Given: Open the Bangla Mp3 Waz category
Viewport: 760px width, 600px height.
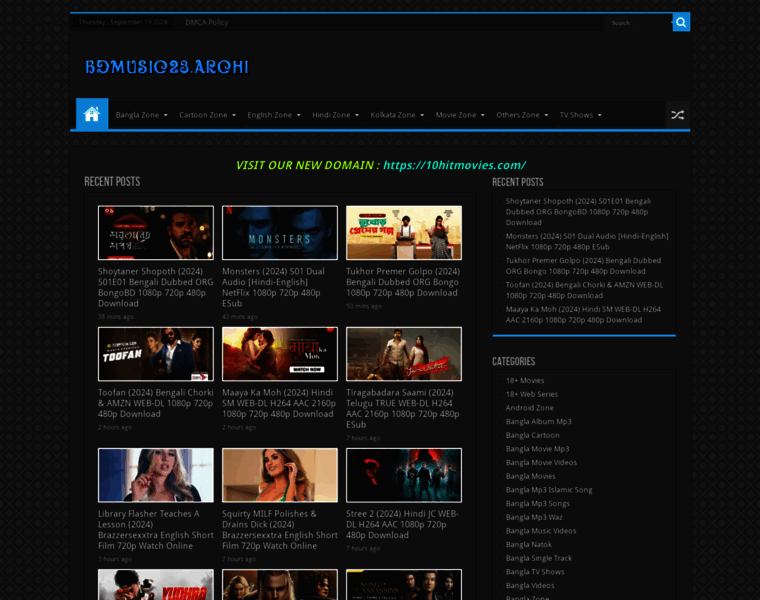Looking at the screenshot, I should (534, 517).
